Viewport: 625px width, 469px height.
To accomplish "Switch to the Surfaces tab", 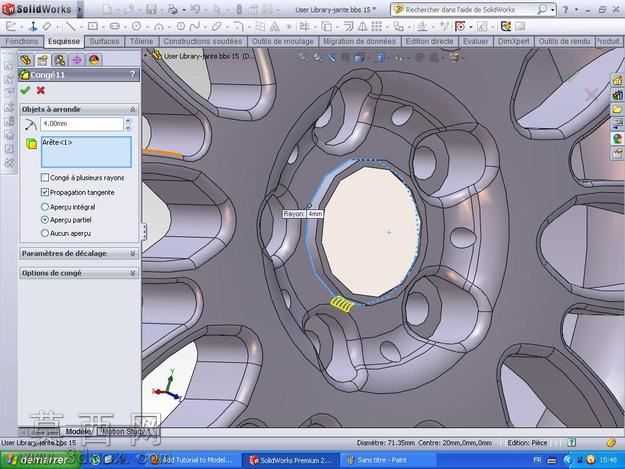I will 104,41.
